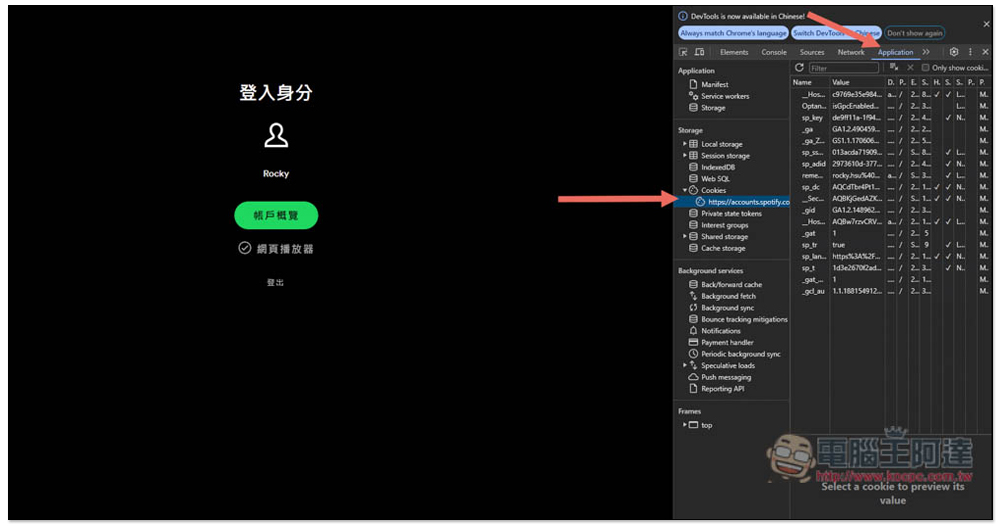The width and height of the screenshot is (1000, 526).
Task: Select the sp_dc cookie row
Action: click(890, 187)
